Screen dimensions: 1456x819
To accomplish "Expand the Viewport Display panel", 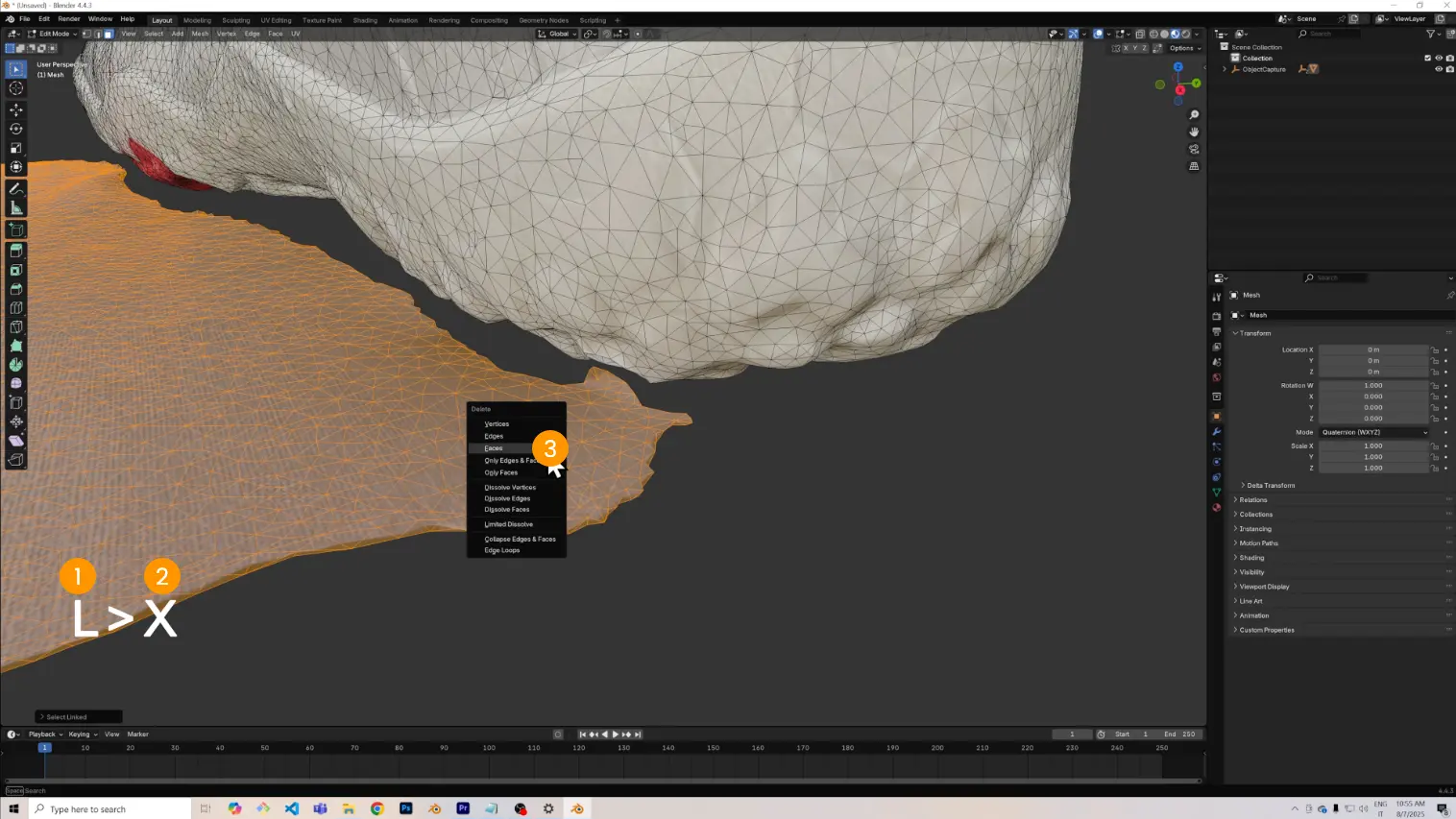I will [x=1264, y=587].
